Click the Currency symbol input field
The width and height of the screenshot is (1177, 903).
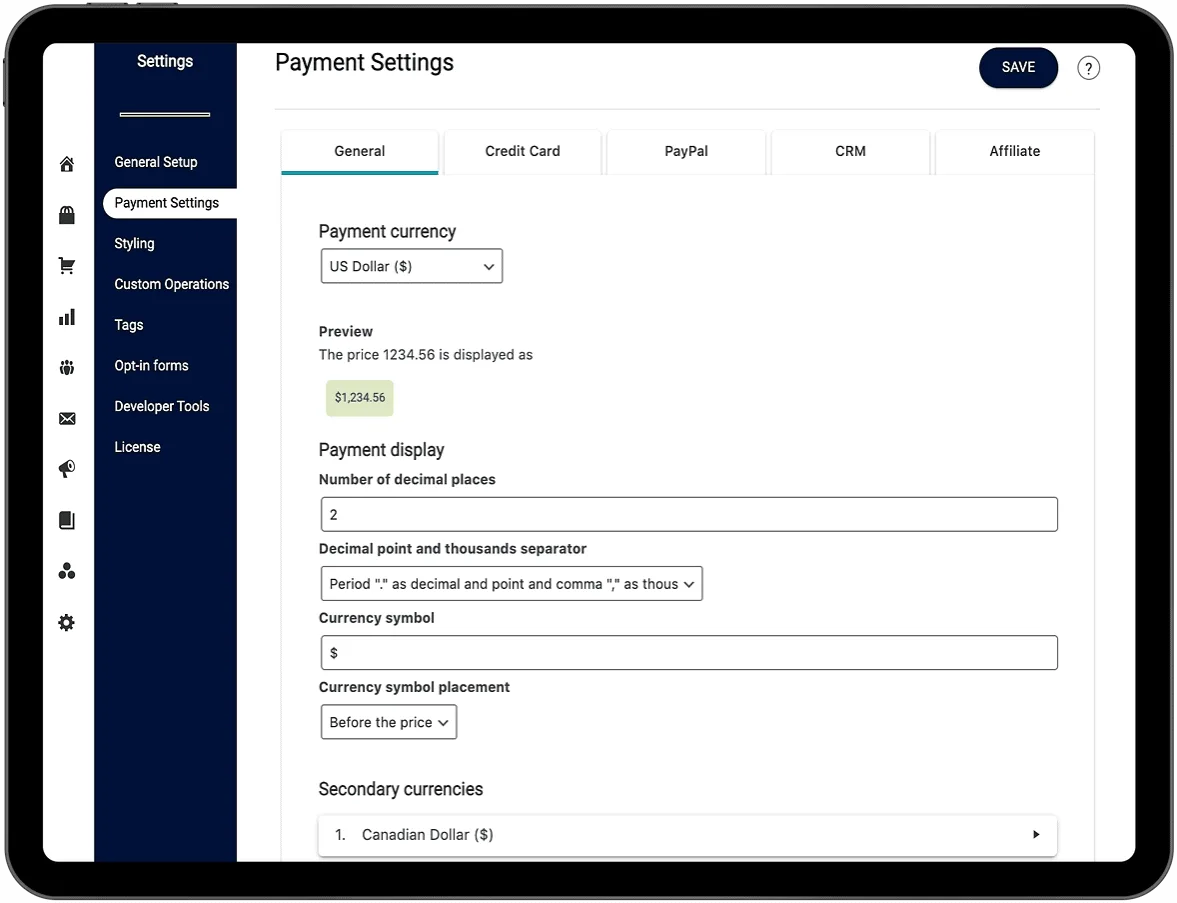[x=688, y=653]
